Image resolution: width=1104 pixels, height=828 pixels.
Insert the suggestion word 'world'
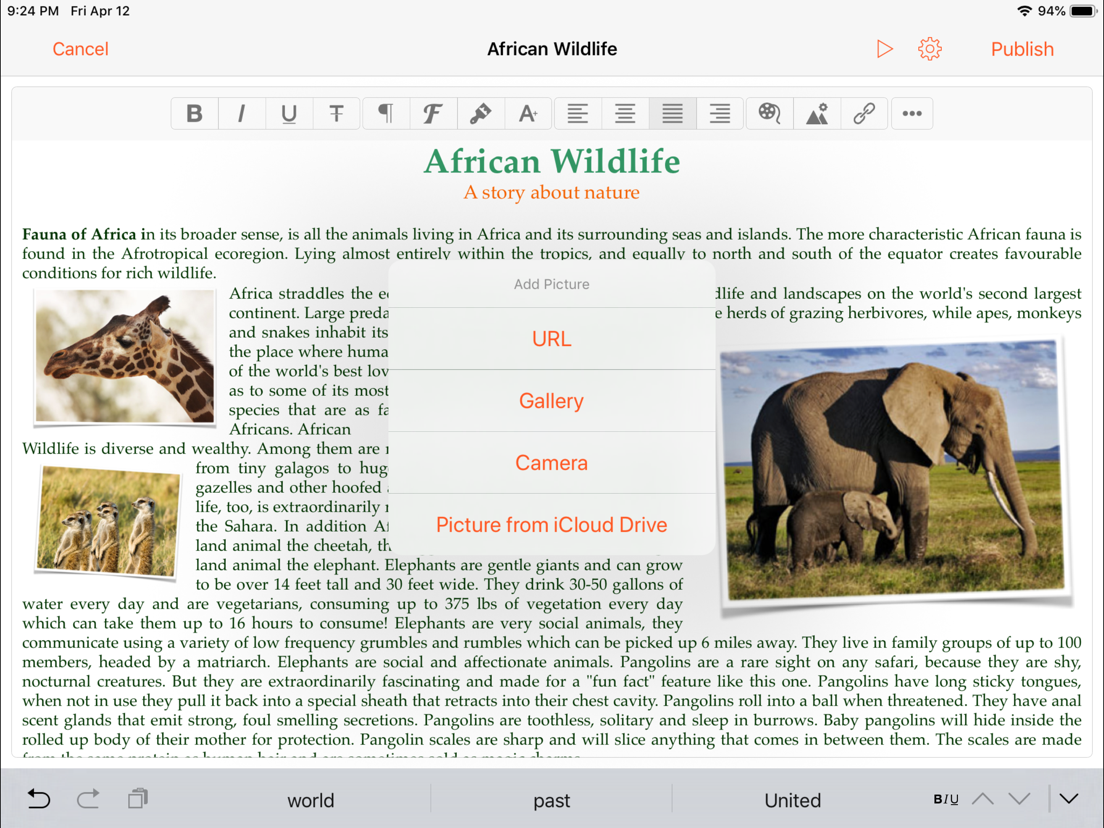[x=310, y=801]
